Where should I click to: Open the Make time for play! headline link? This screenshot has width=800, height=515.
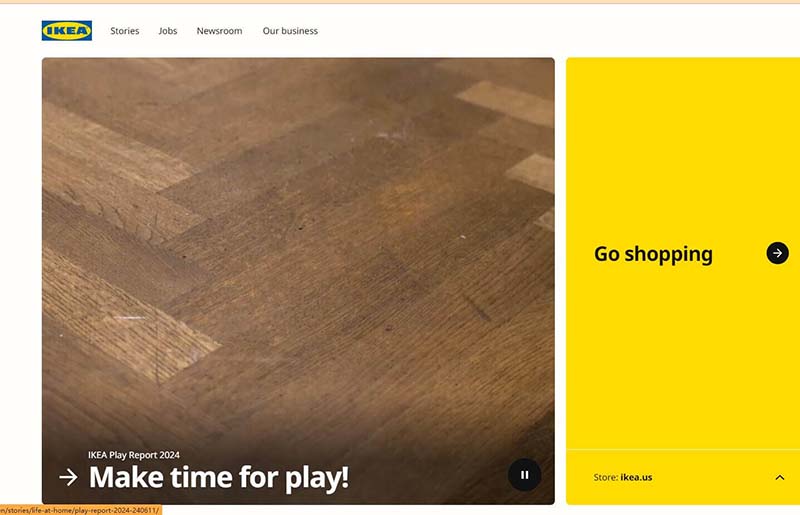pyautogui.click(x=219, y=478)
